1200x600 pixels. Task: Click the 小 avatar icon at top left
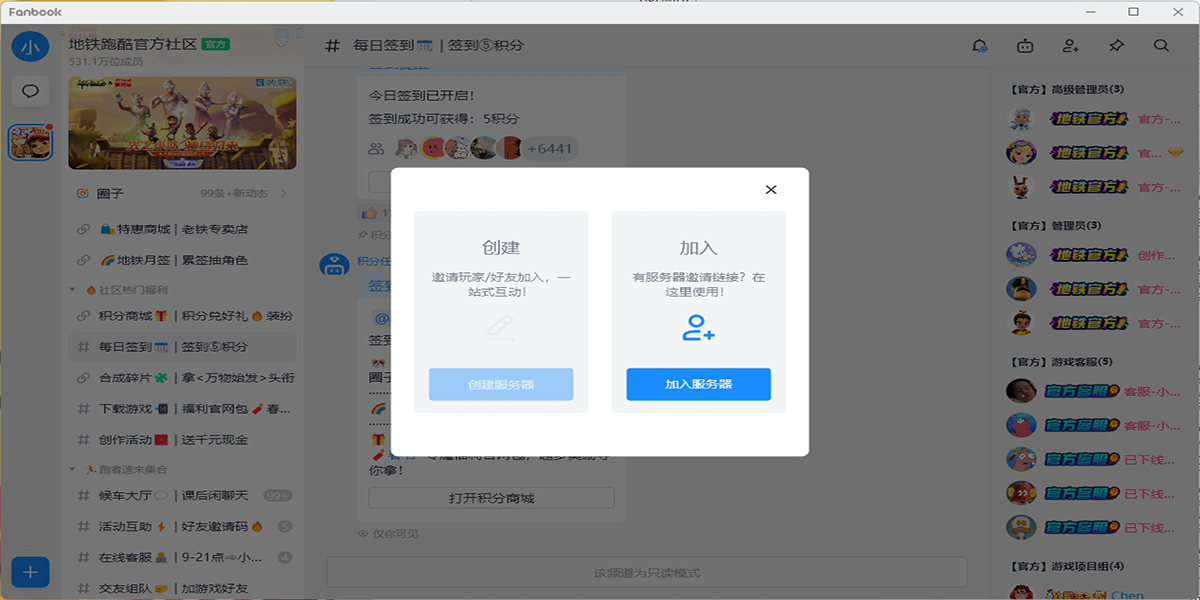point(30,45)
